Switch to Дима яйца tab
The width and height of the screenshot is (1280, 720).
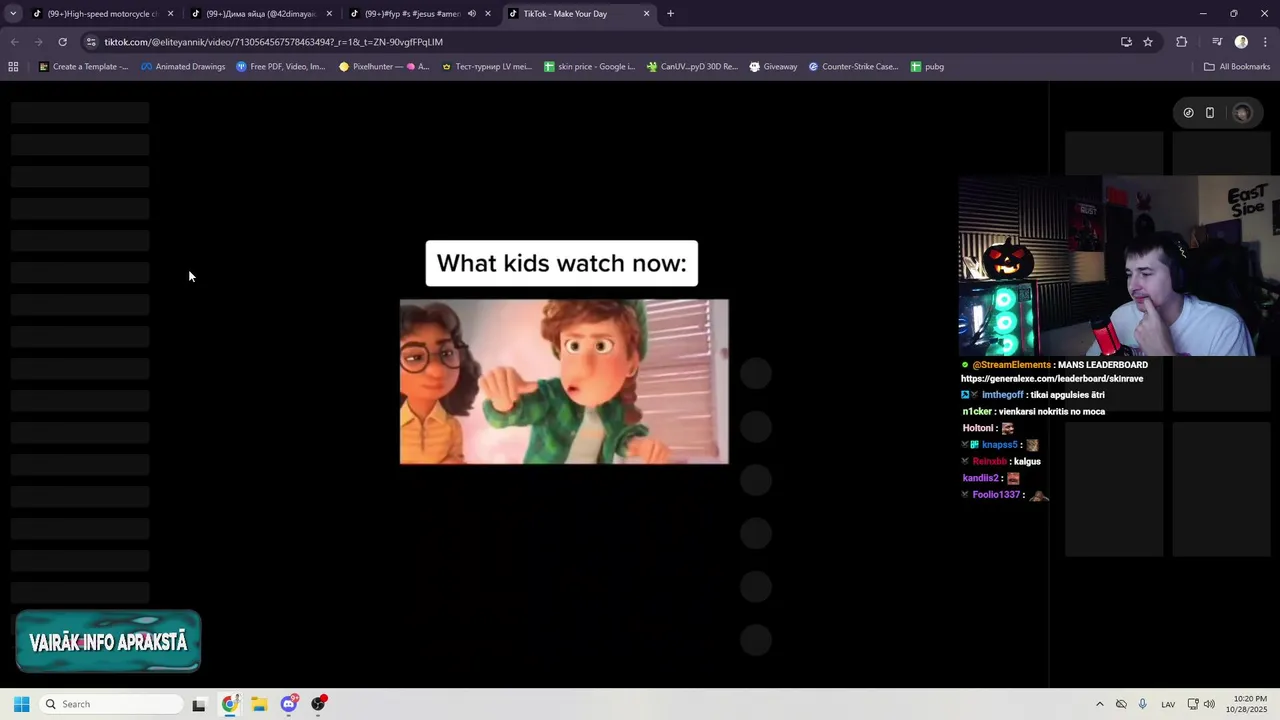coord(262,14)
